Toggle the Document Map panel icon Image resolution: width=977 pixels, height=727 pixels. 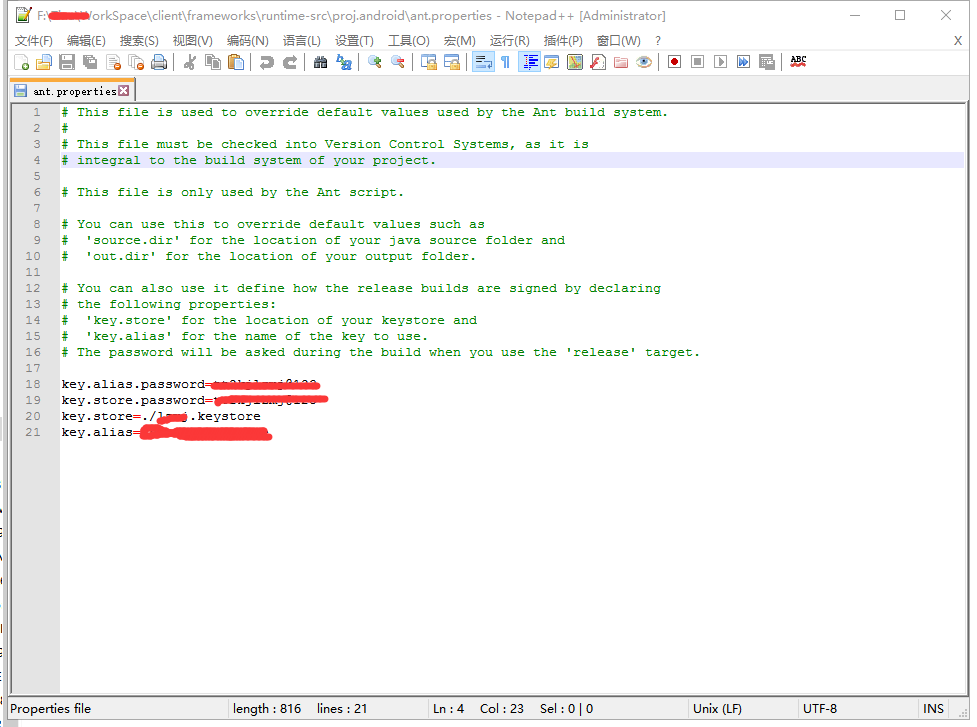(574, 62)
